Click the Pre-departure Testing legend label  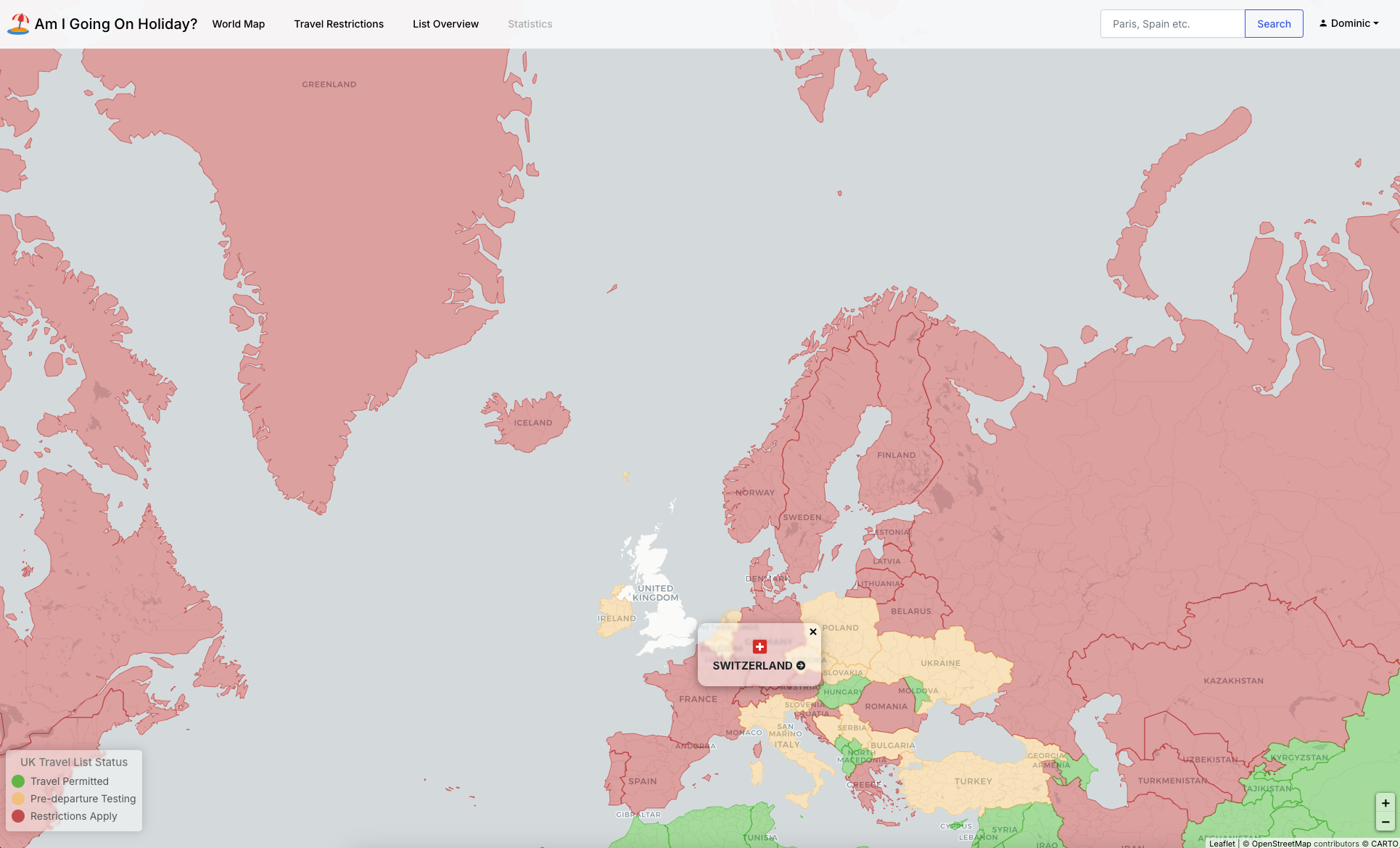pos(83,799)
